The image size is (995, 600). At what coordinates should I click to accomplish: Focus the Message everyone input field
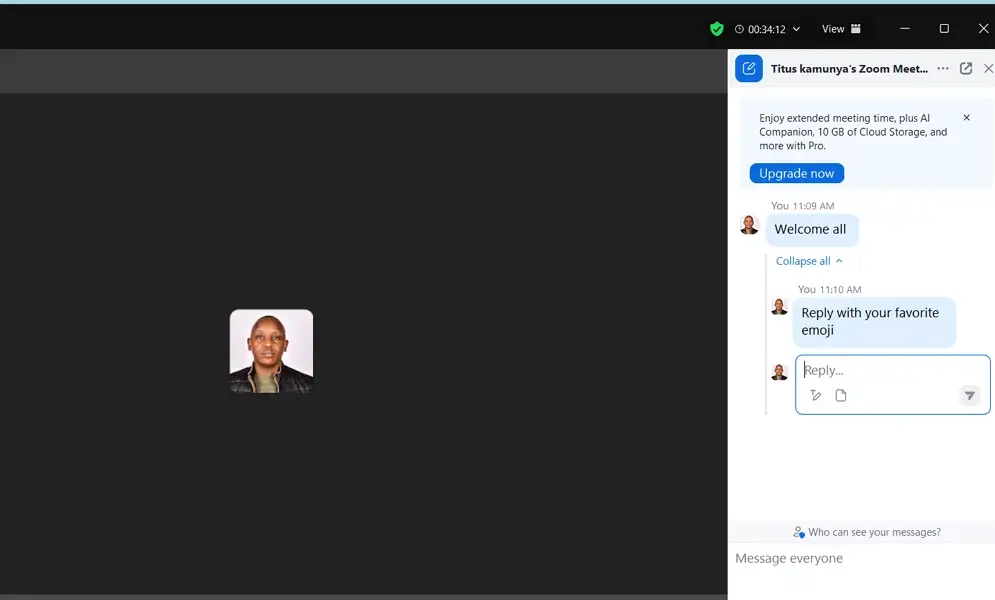pyautogui.click(x=861, y=559)
